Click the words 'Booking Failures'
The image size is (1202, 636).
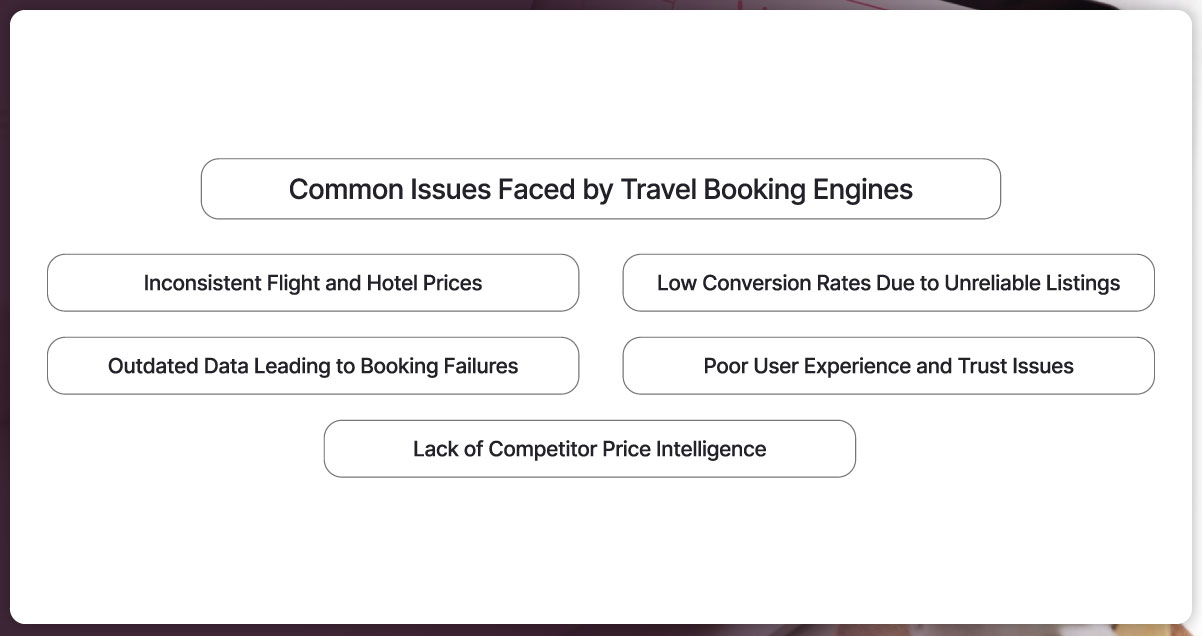click(439, 366)
